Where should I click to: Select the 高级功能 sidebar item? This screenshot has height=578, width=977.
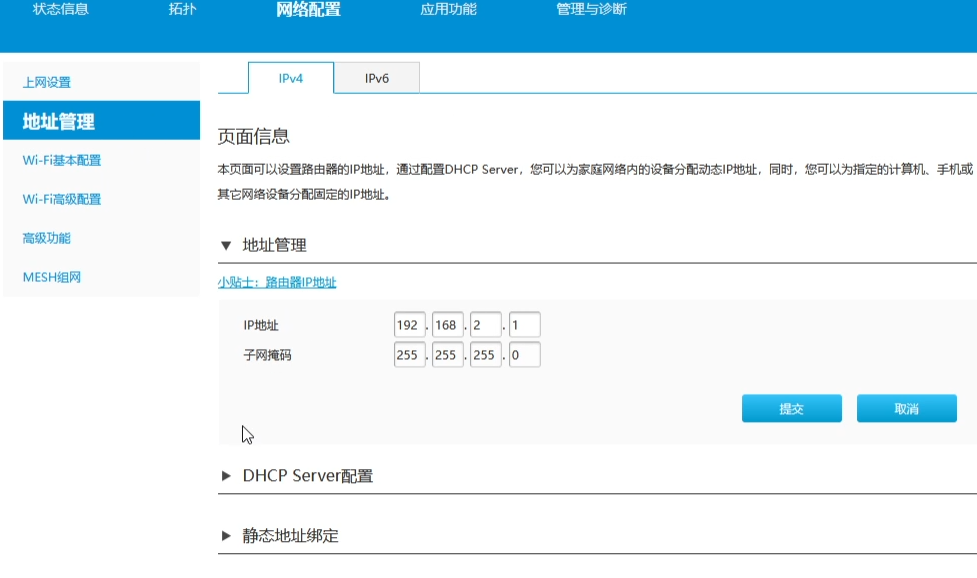click(45, 238)
